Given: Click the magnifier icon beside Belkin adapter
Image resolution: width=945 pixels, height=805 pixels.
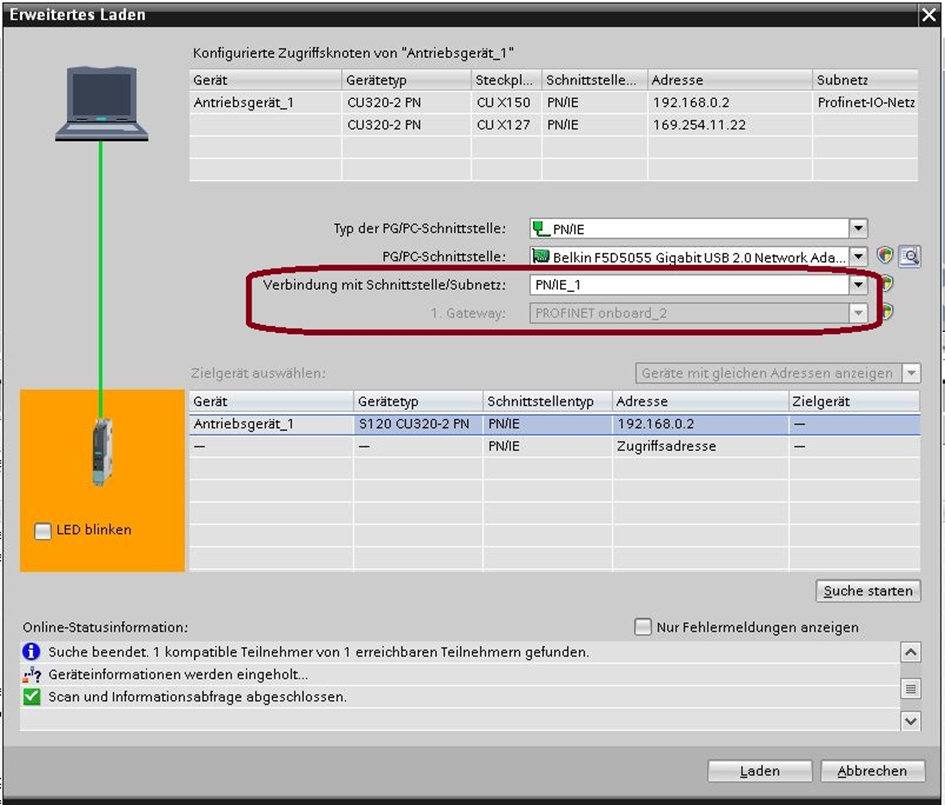Looking at the screenshot, I should coord(909,257).
